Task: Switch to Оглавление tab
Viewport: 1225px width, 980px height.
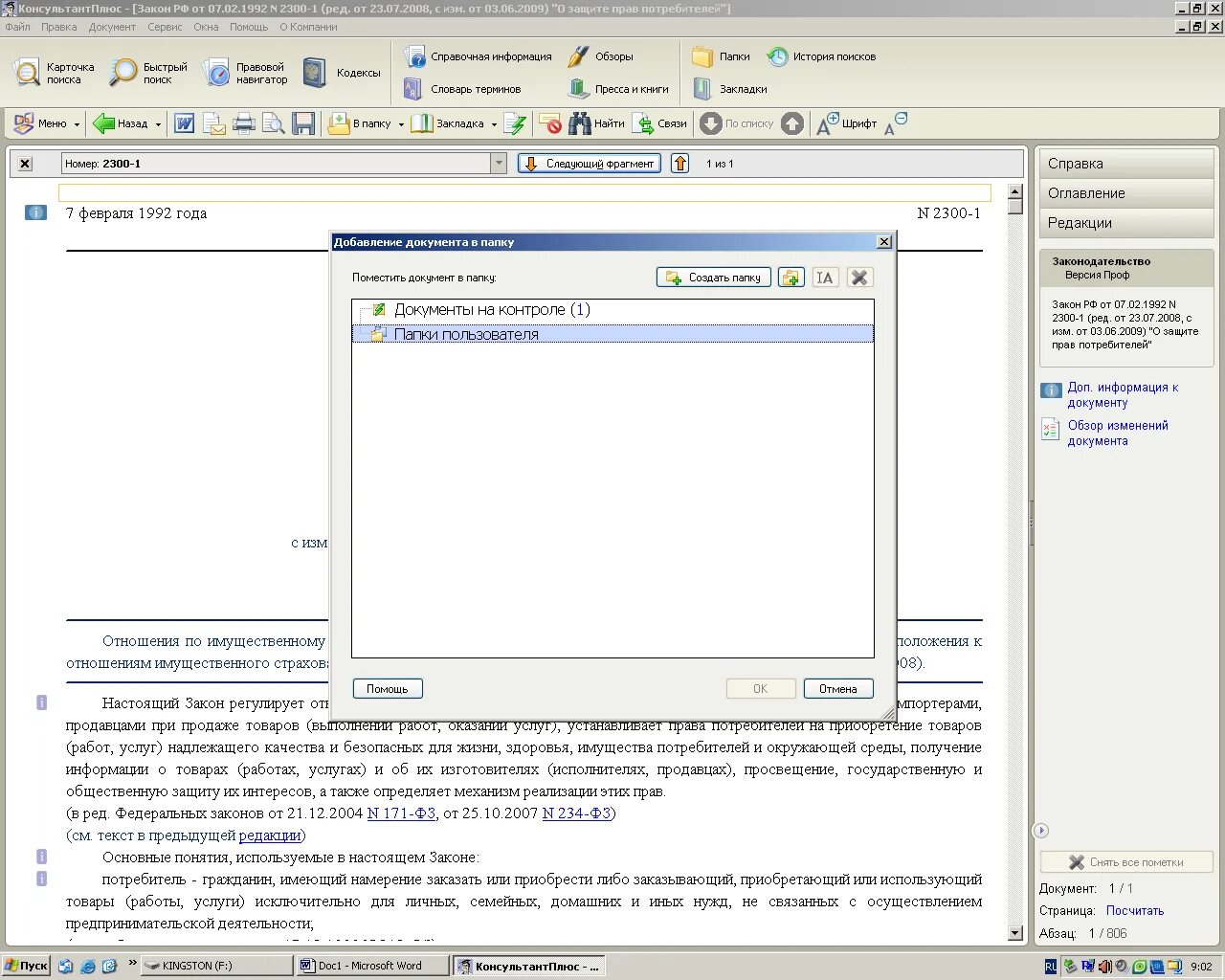Action: tap(1126, 193)
